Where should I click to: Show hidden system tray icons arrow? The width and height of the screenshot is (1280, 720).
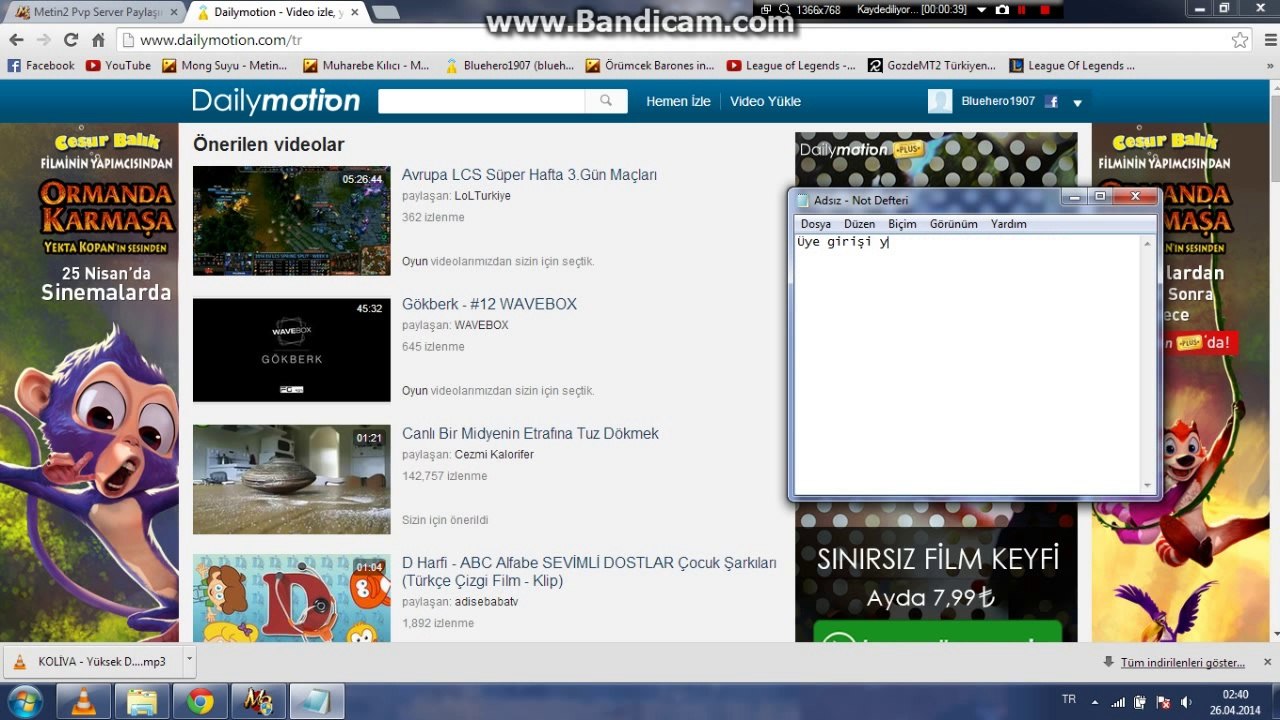(x=1095, y=702)
